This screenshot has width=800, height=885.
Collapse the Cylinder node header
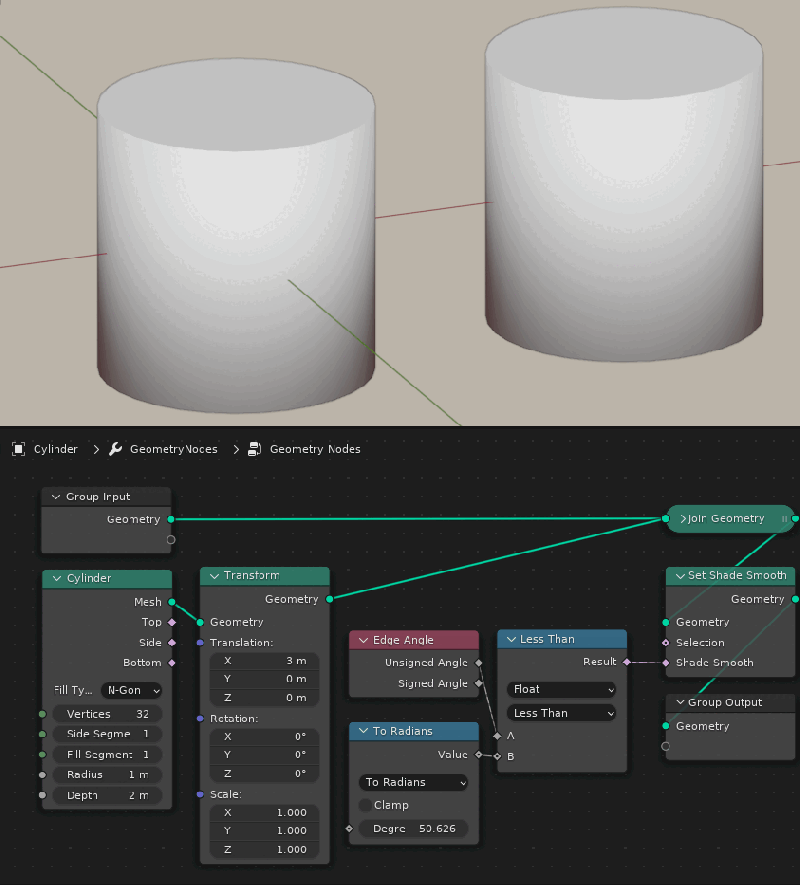click(x=55, y=578)
